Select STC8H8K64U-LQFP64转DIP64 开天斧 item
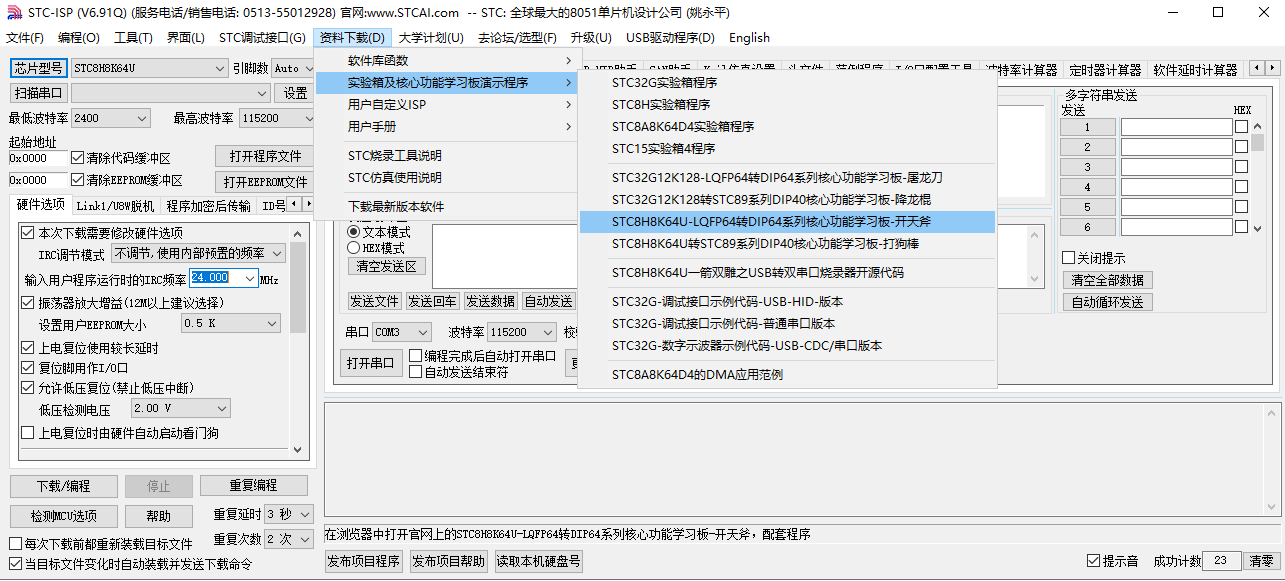Screen dimensions: 1285x581 click(x=787, y=222)
